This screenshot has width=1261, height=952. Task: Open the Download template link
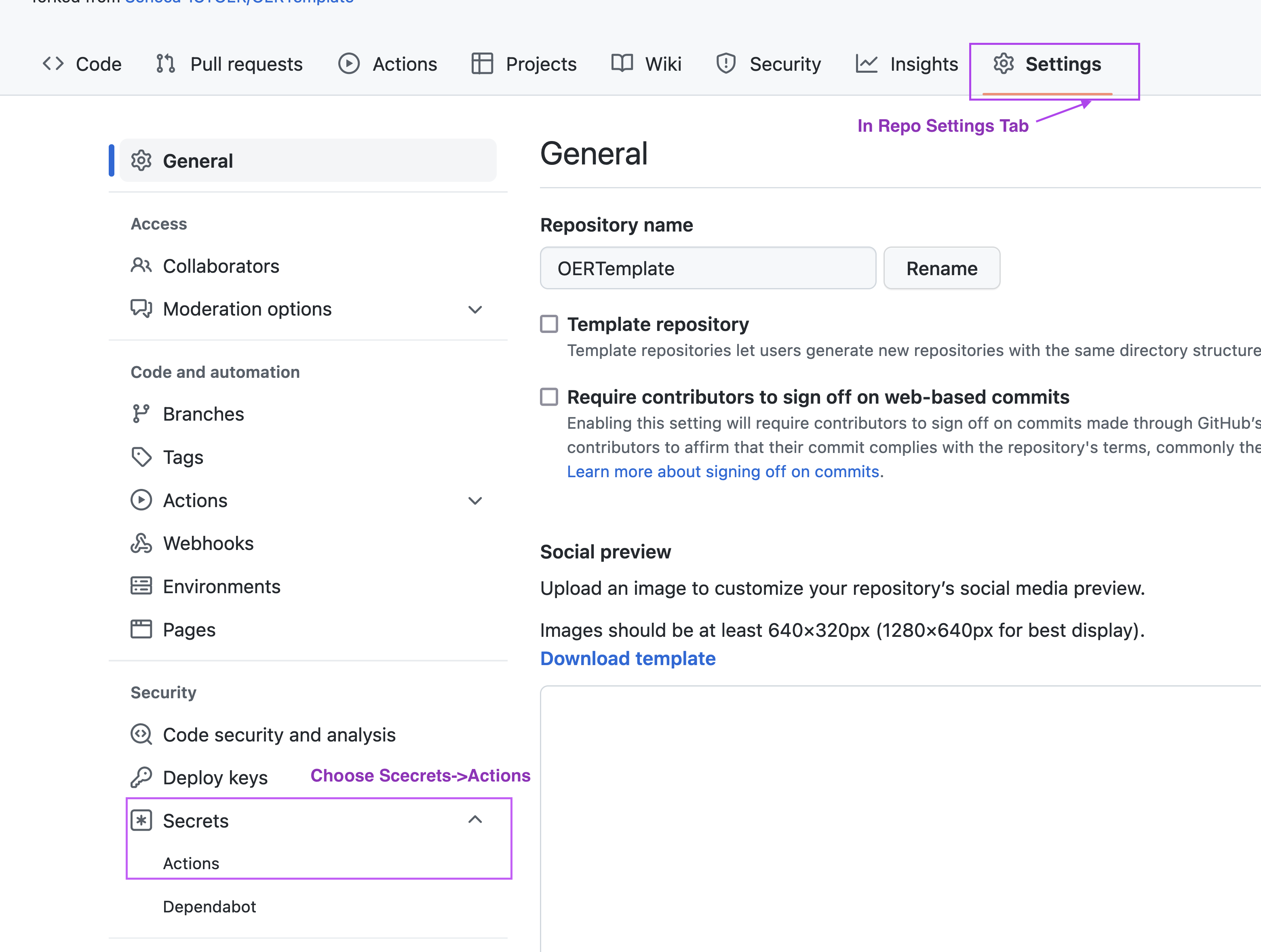628,658
